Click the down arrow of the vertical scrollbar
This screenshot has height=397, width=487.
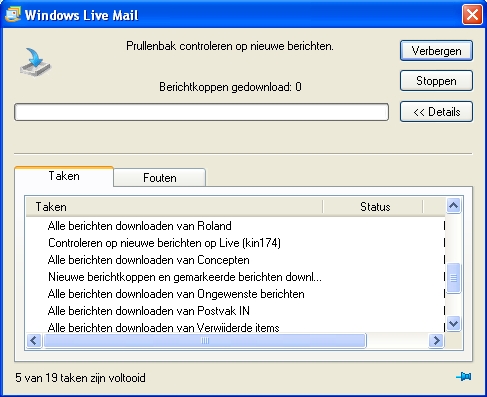pos(453,323)
